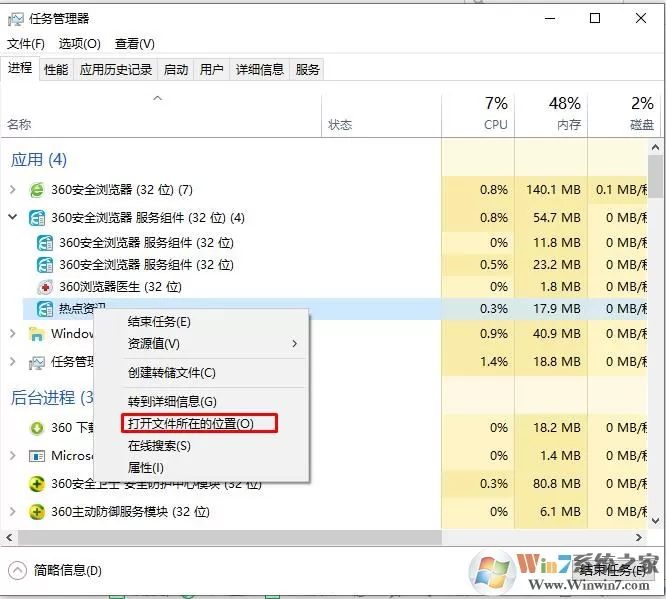This screenshot has width=666, height=599.
Task: Select the 进程 tab
Action: (x=20, y=68)
